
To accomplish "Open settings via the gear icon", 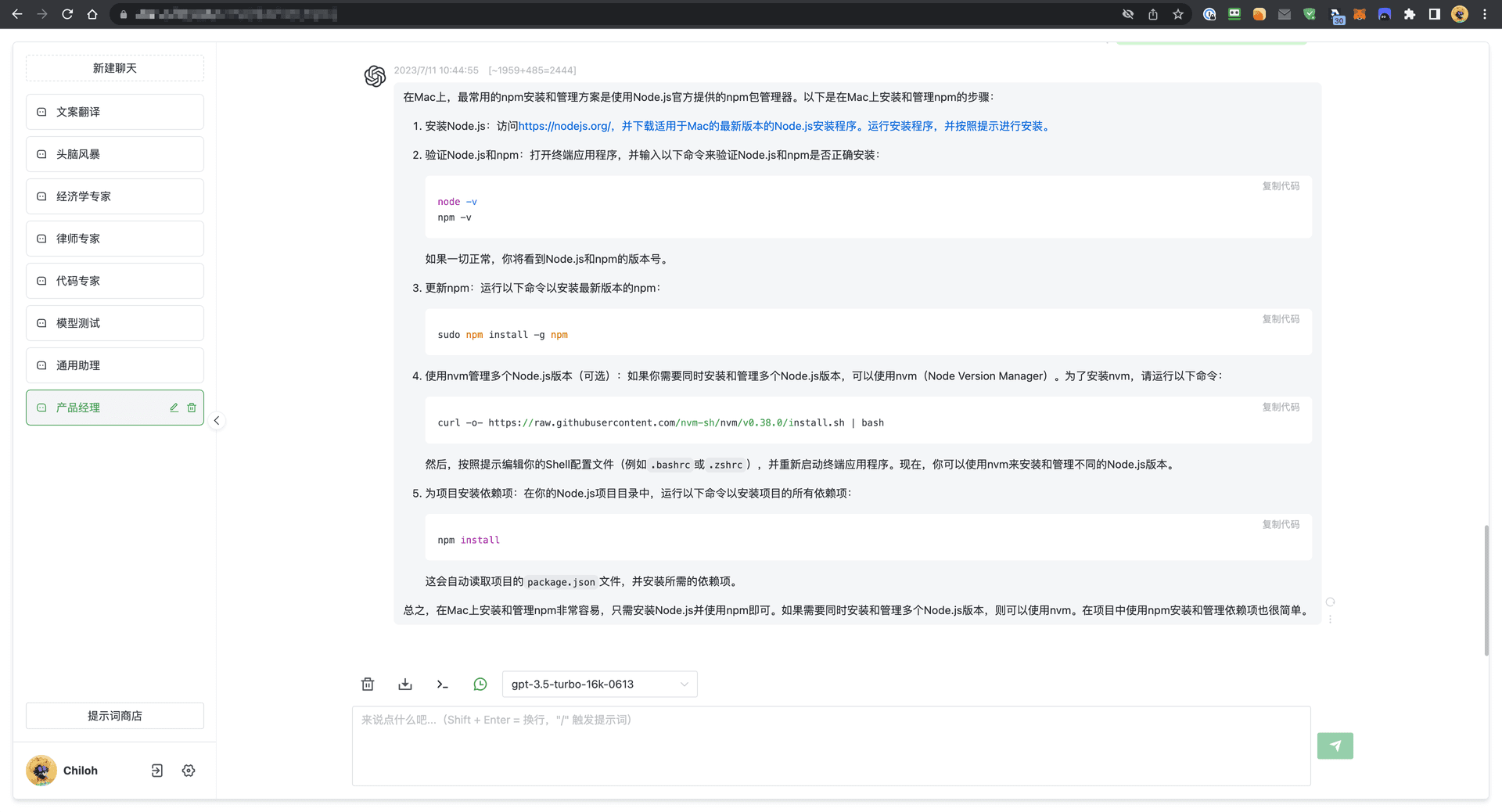I will (189, 771).
